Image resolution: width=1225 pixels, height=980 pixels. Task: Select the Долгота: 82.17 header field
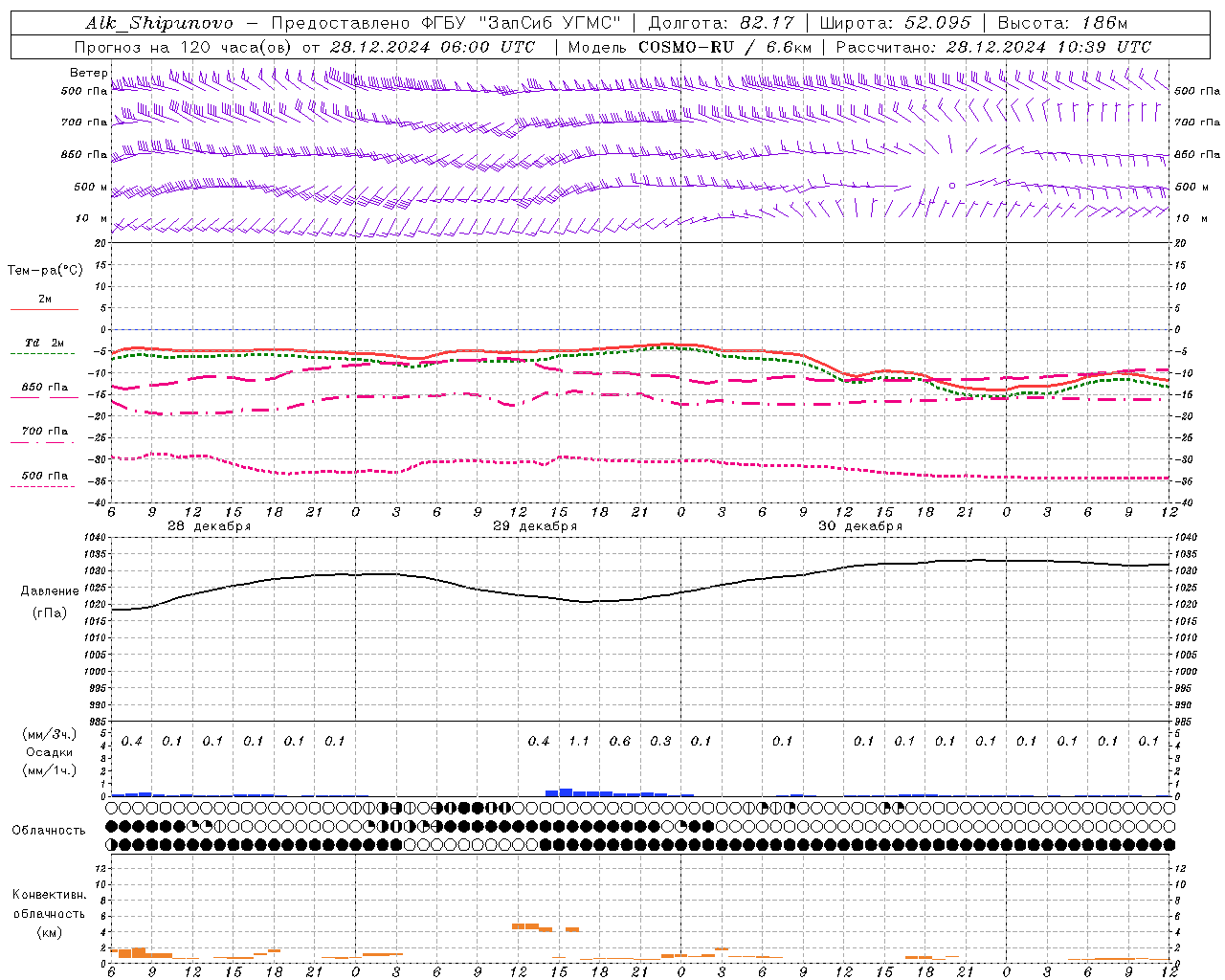click(720, 23)
